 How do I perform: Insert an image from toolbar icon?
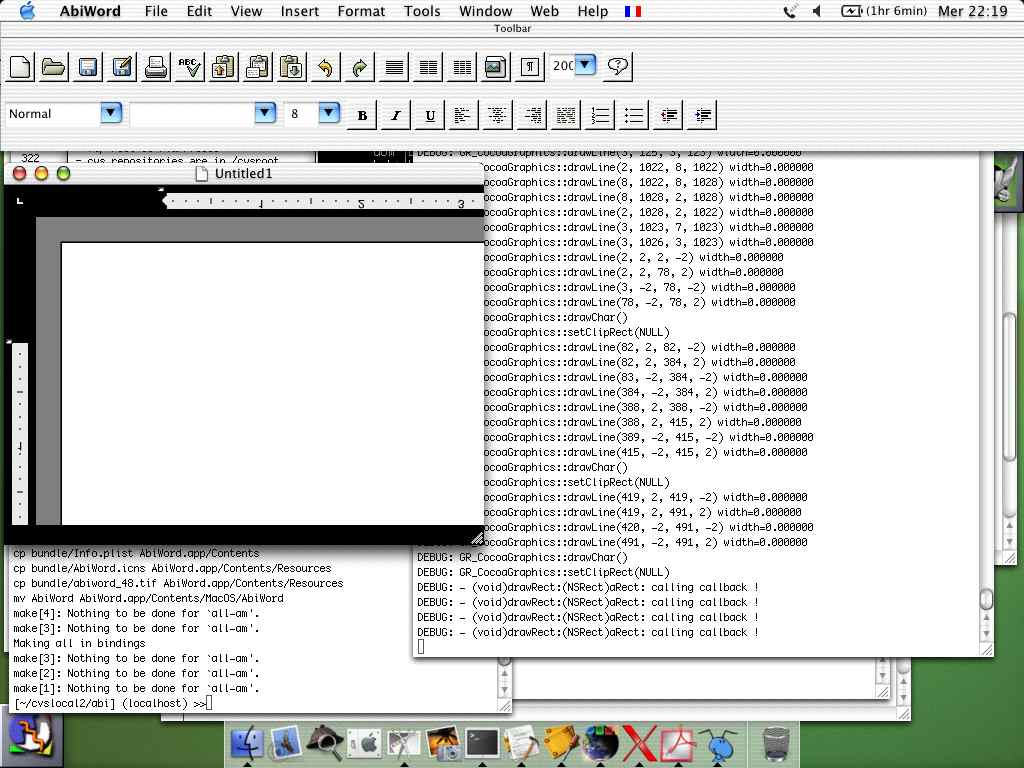(x=496, y=67)
